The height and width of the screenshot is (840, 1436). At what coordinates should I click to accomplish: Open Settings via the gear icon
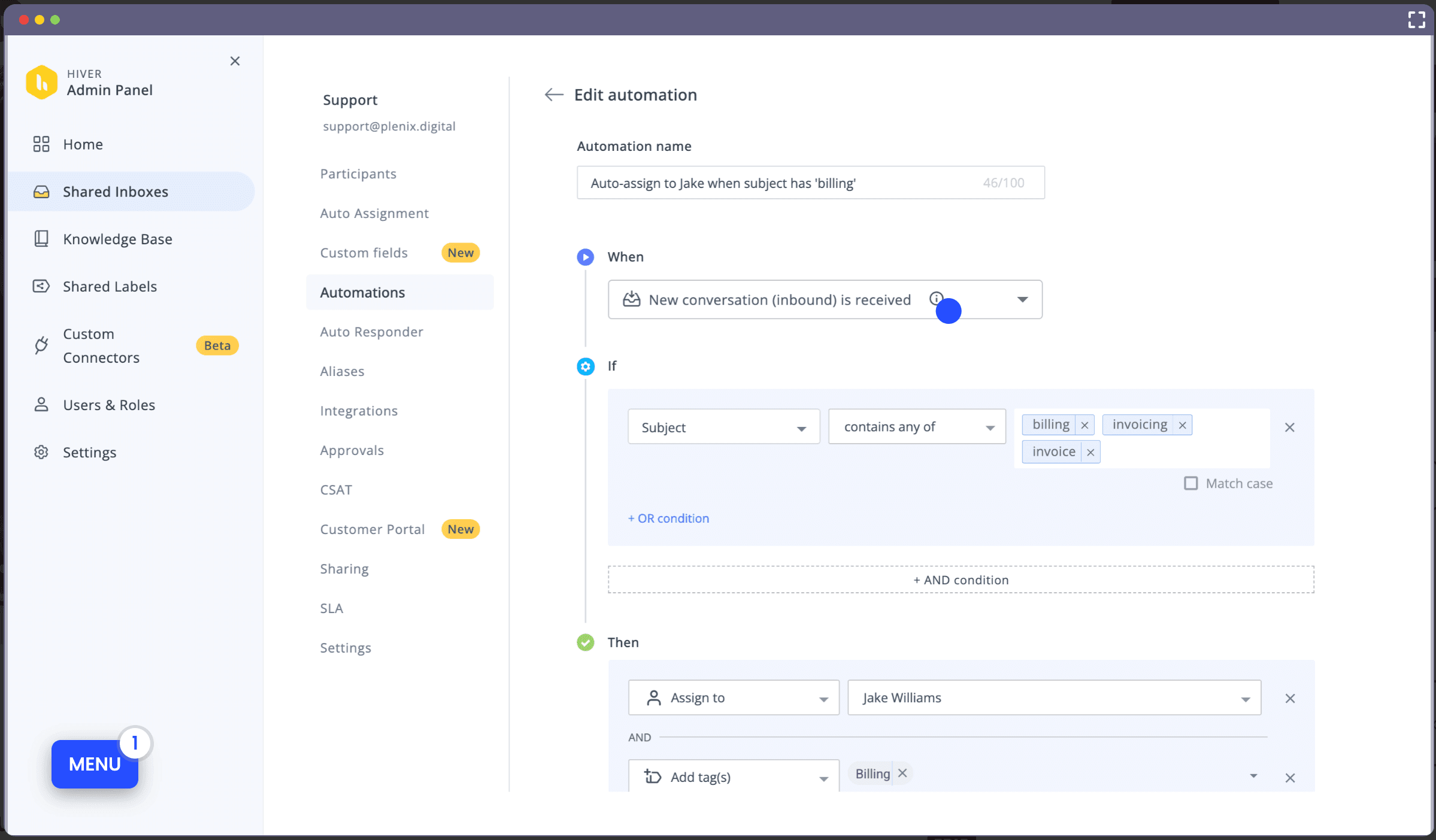[41, 452]
